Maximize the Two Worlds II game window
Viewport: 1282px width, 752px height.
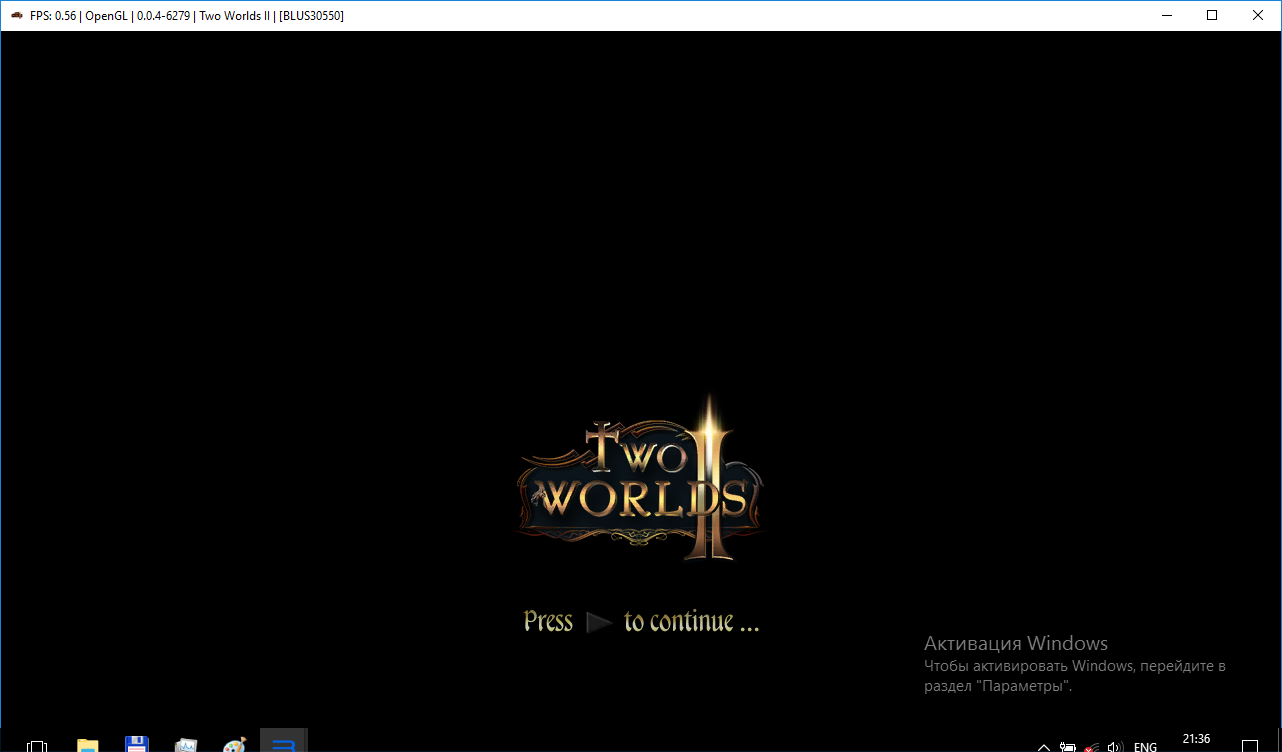pos(1212,15)
